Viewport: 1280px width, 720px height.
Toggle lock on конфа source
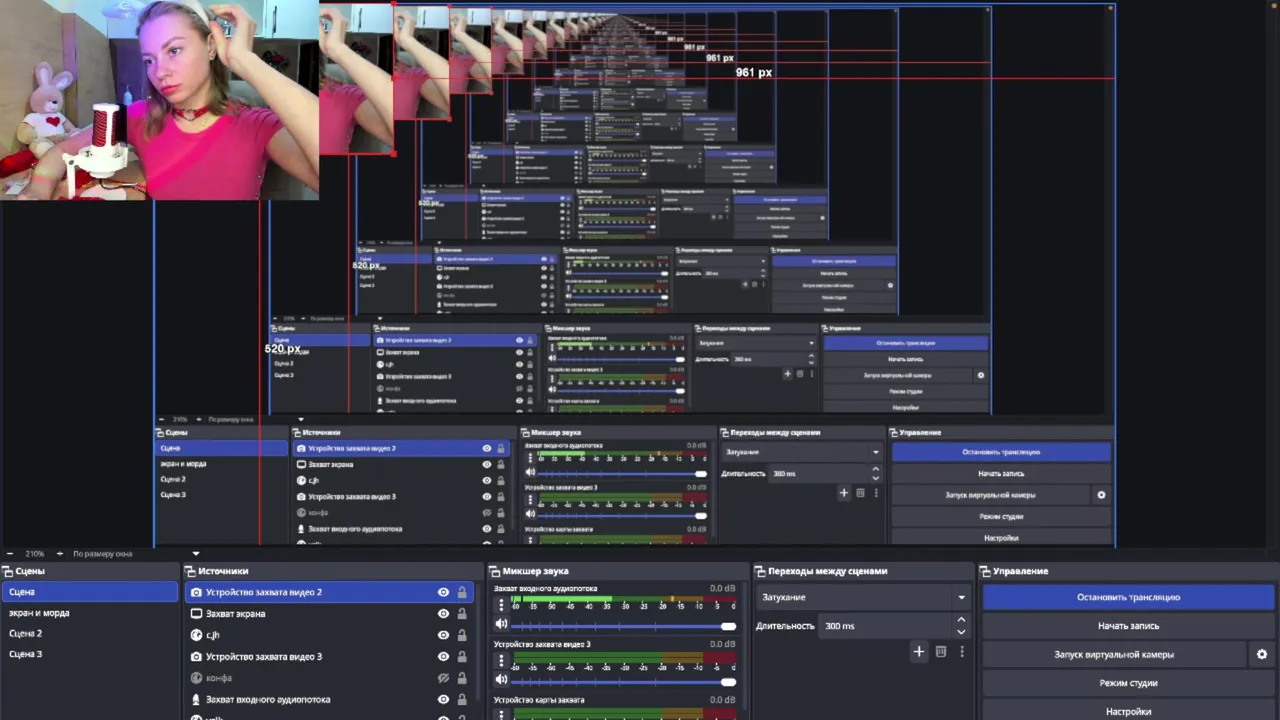tap(462, 678)
